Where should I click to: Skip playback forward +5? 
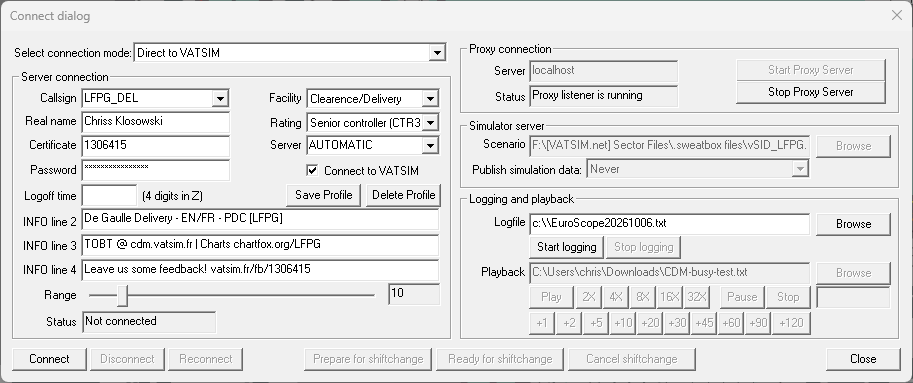[596, 323]
